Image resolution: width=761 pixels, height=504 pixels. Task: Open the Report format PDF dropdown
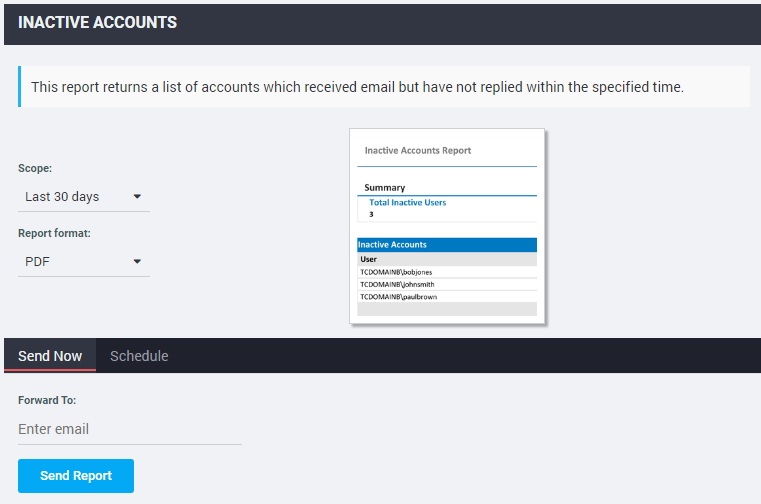pos(84,262)
